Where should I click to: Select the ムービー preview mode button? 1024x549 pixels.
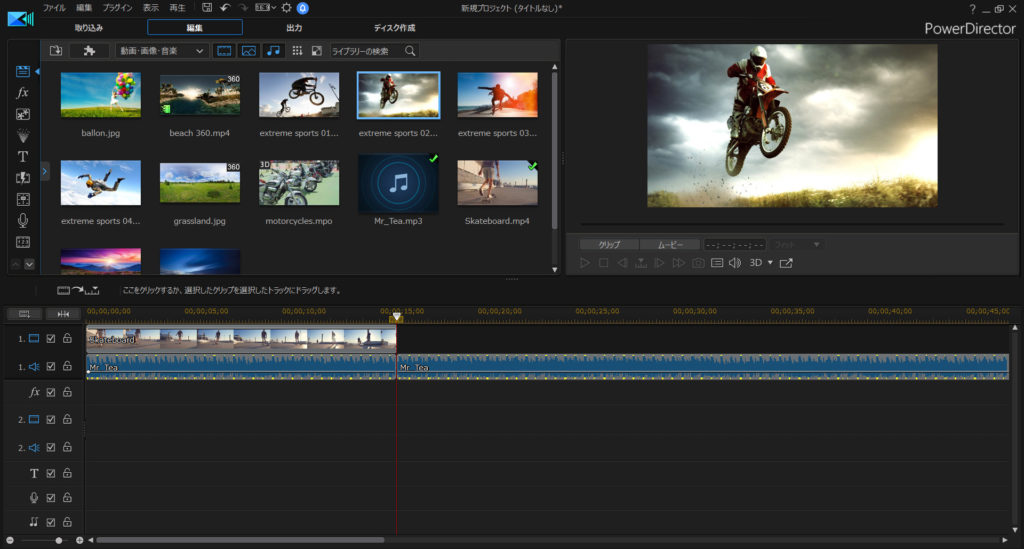click(x=669, y=244)
